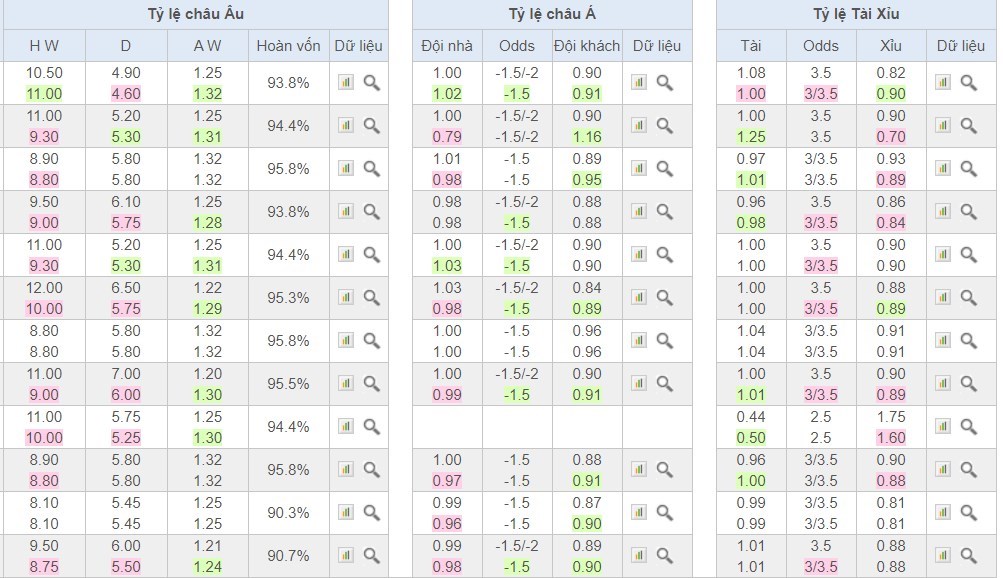Click the 'Tỷ lệ châu Á' table title
Screen dimensions: 1003x578
[552, 14]
